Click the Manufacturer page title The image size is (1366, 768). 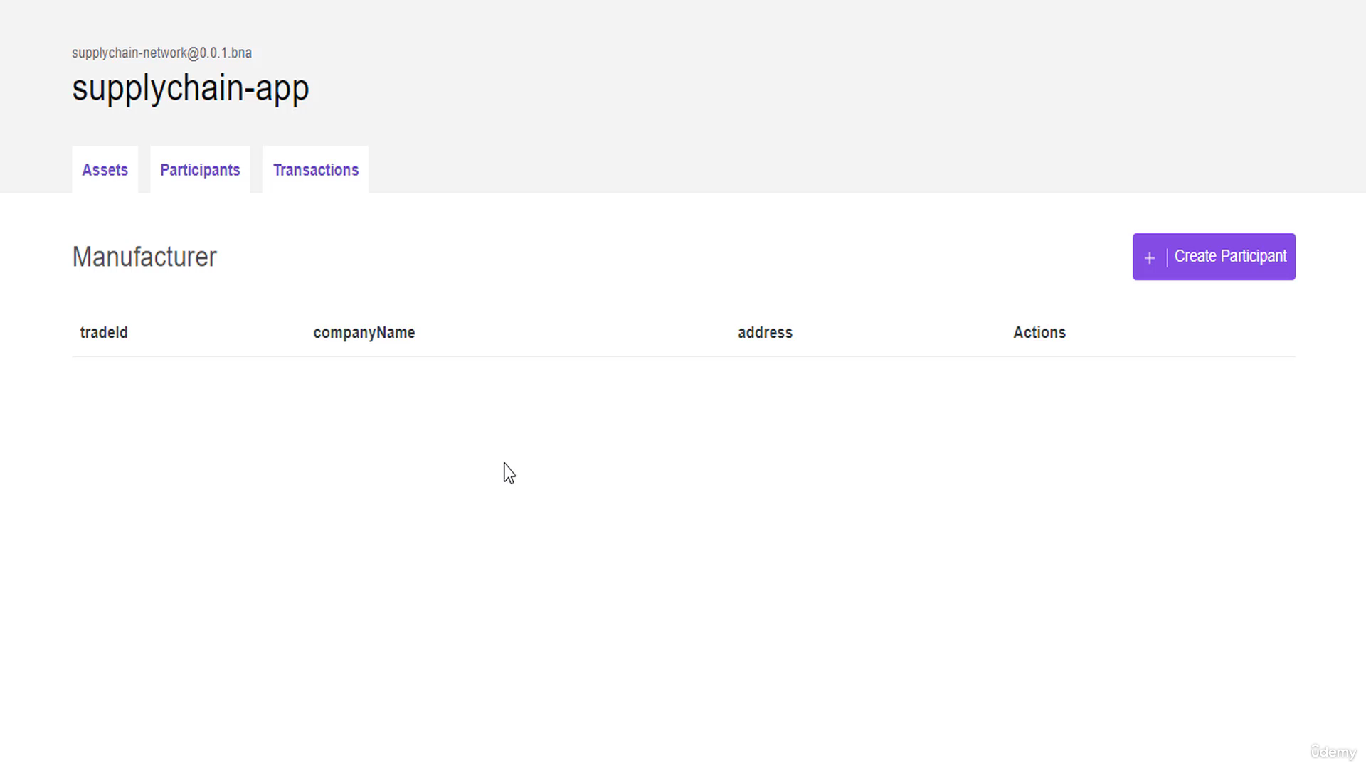click(x=144, y=256)
